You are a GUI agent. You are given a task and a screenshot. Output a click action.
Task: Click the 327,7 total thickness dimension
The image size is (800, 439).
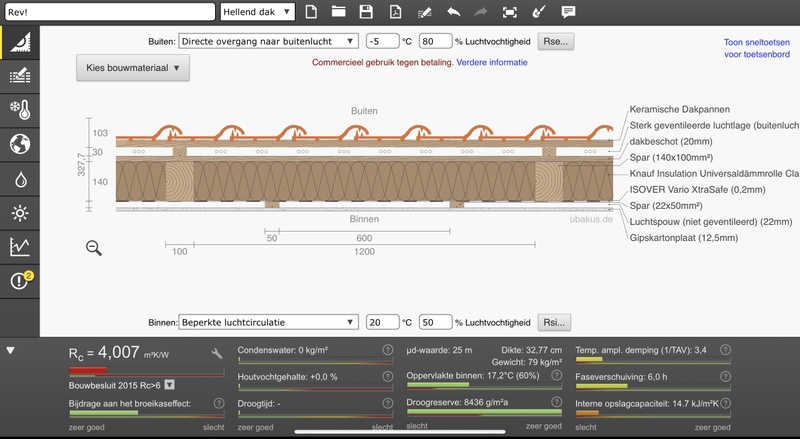[x=81, y=164]
